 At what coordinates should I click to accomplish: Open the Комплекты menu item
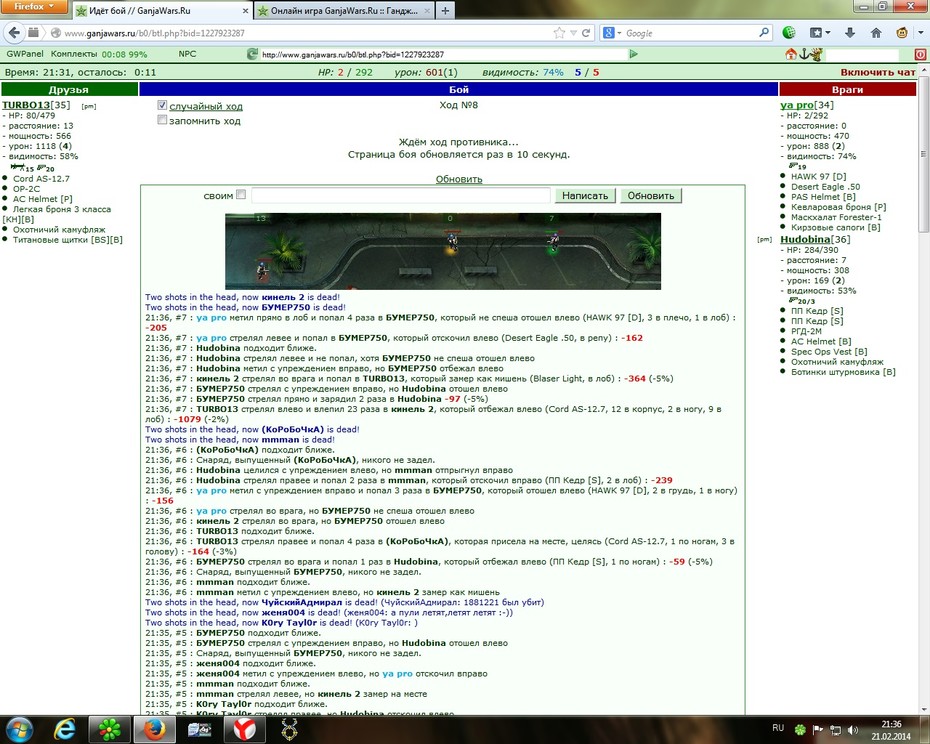[x=74, y=54]
